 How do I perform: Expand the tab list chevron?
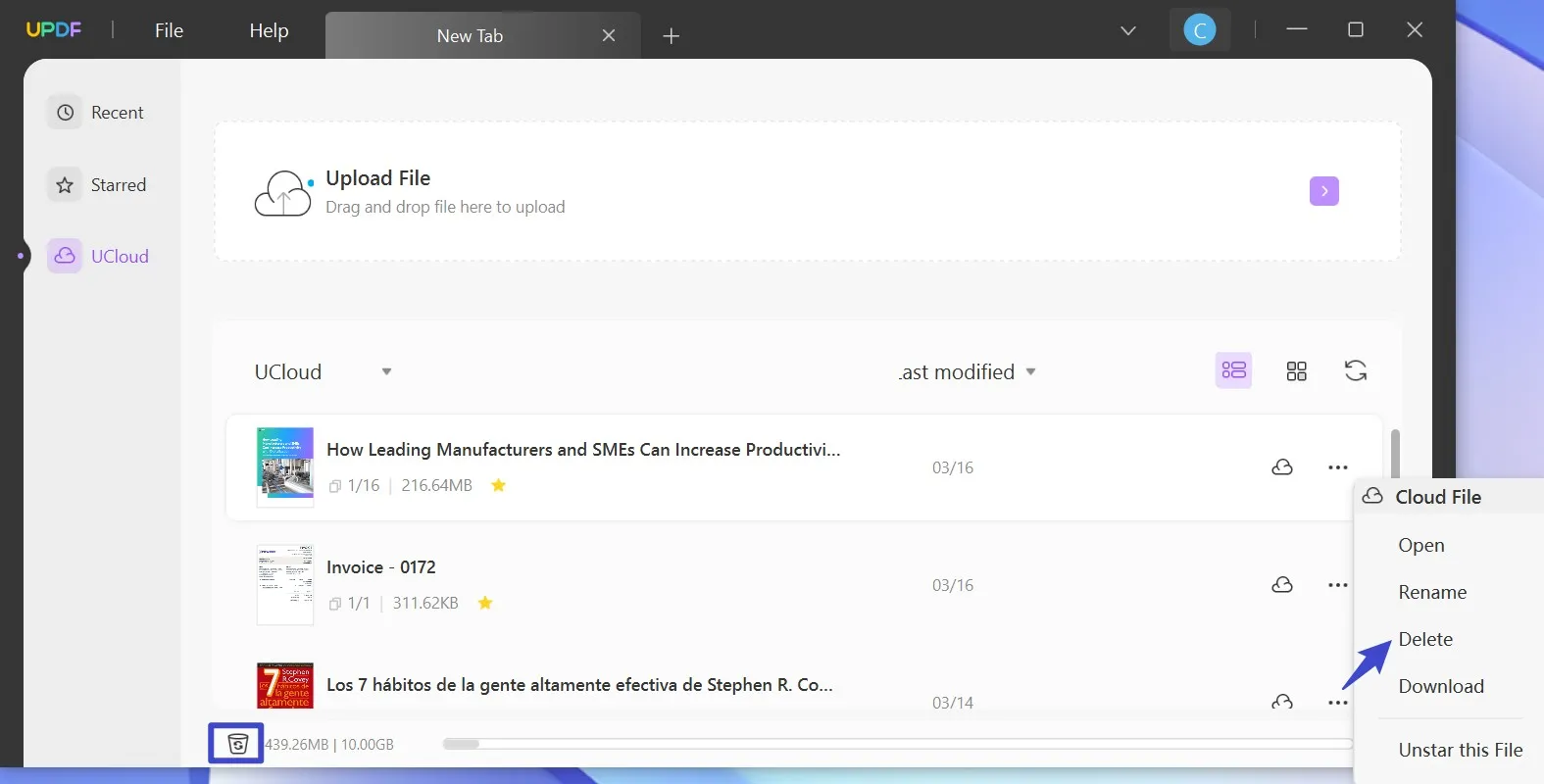(x=1128, y=30)
